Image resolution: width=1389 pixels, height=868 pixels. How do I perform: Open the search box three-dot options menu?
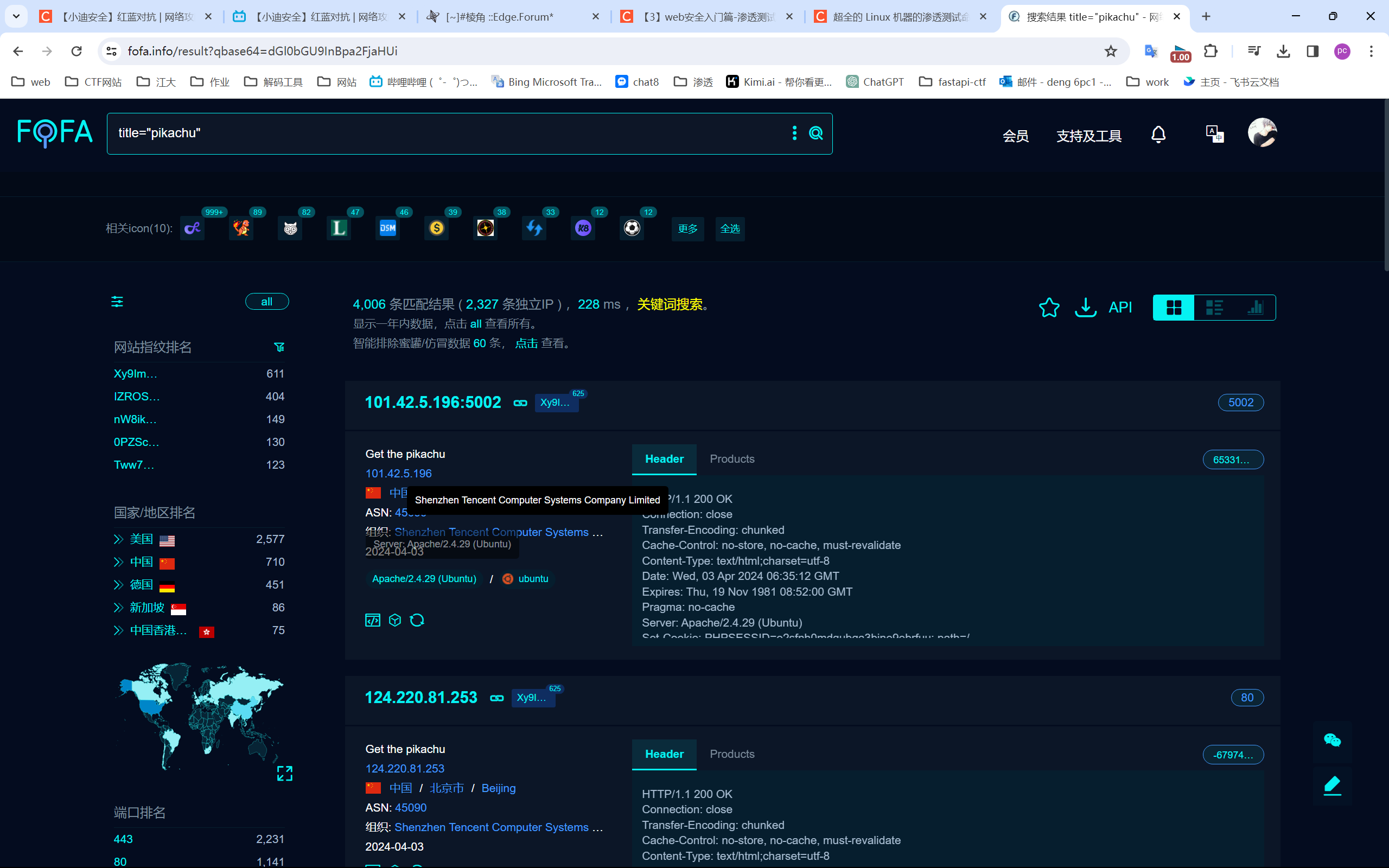tap(794, 133)
